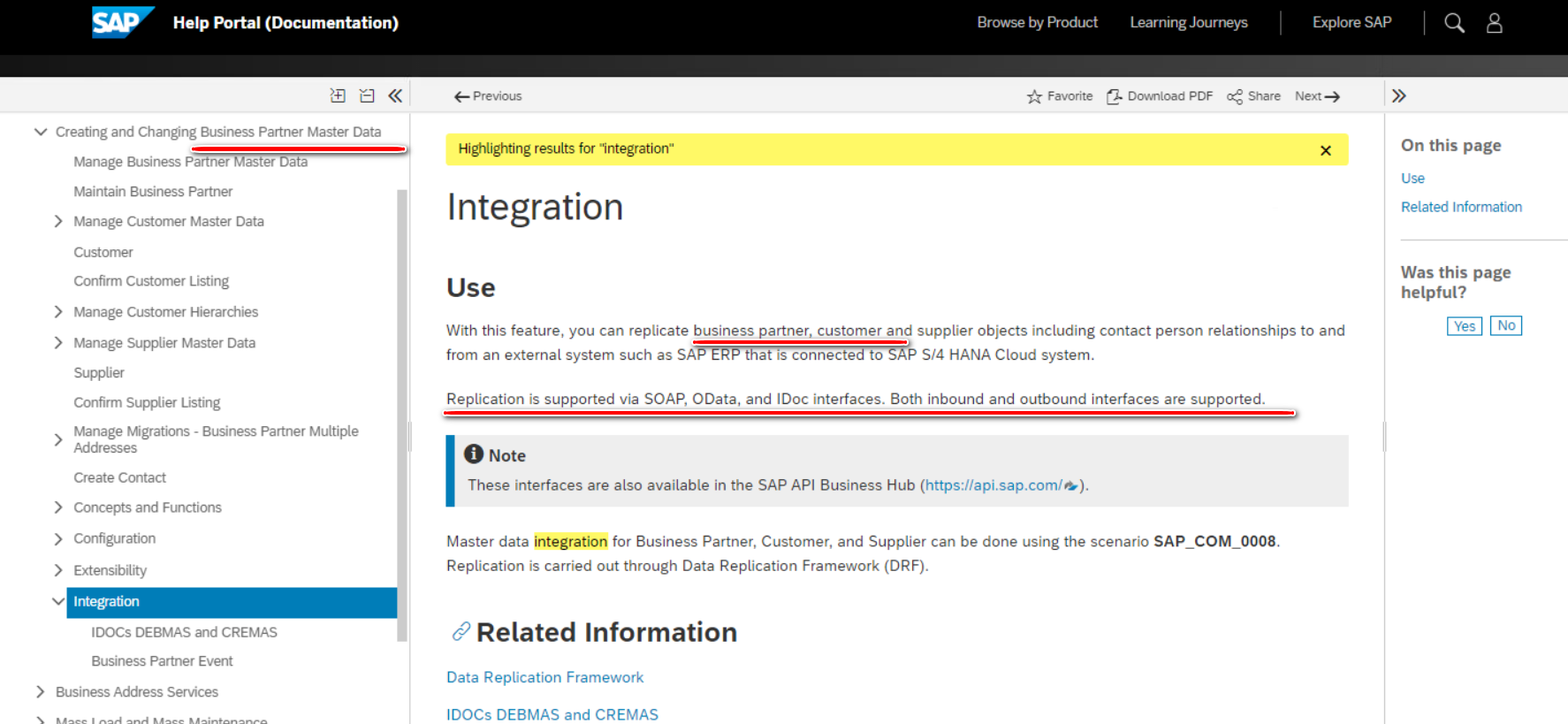Open Create Contact topic

pos(119,477)
